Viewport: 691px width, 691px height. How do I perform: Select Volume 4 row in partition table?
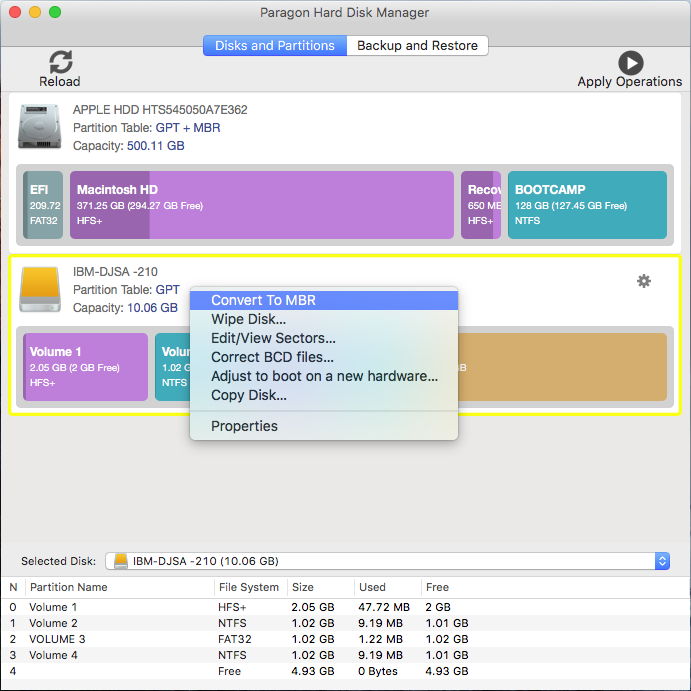pos(346,655)
